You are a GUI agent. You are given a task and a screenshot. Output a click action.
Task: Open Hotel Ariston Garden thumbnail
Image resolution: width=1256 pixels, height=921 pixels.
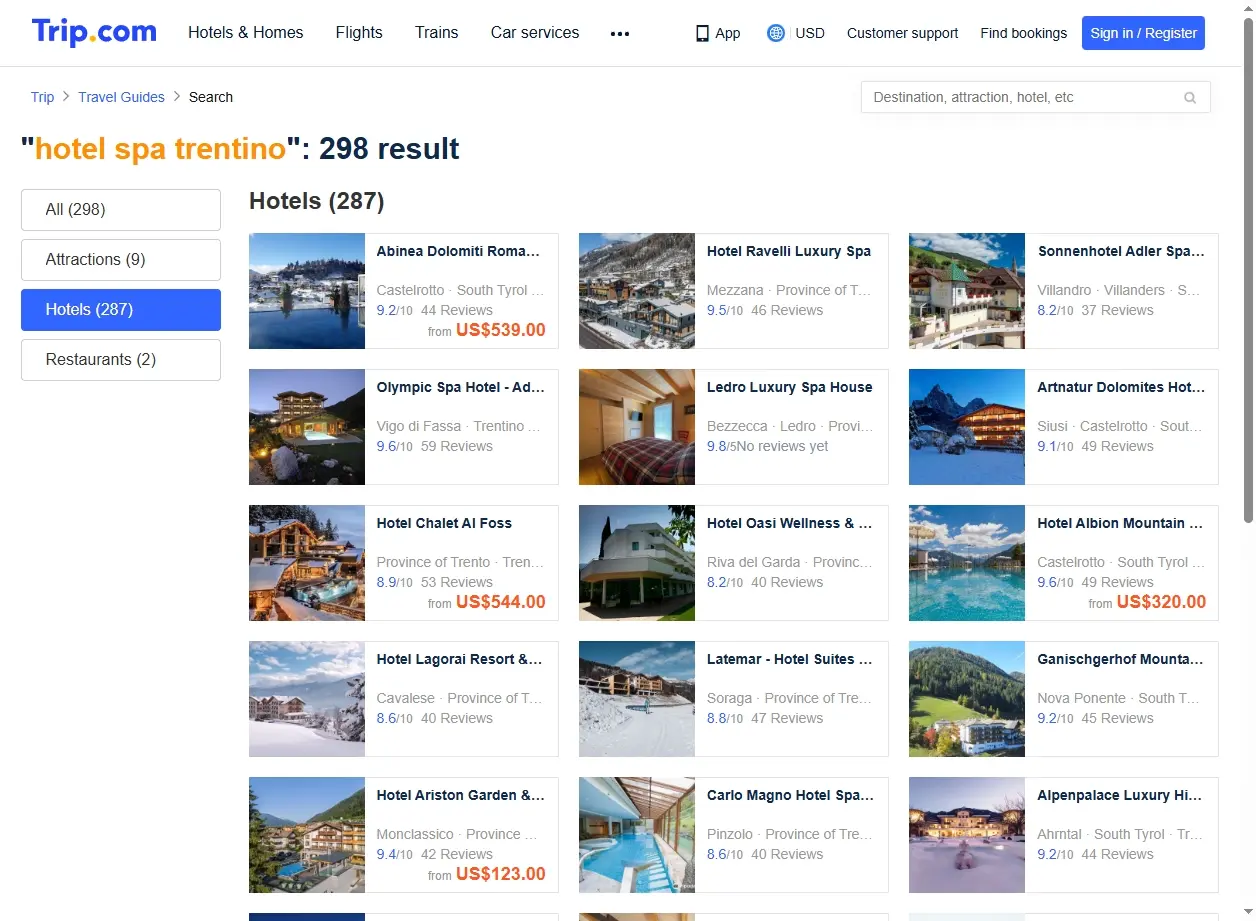307,835
